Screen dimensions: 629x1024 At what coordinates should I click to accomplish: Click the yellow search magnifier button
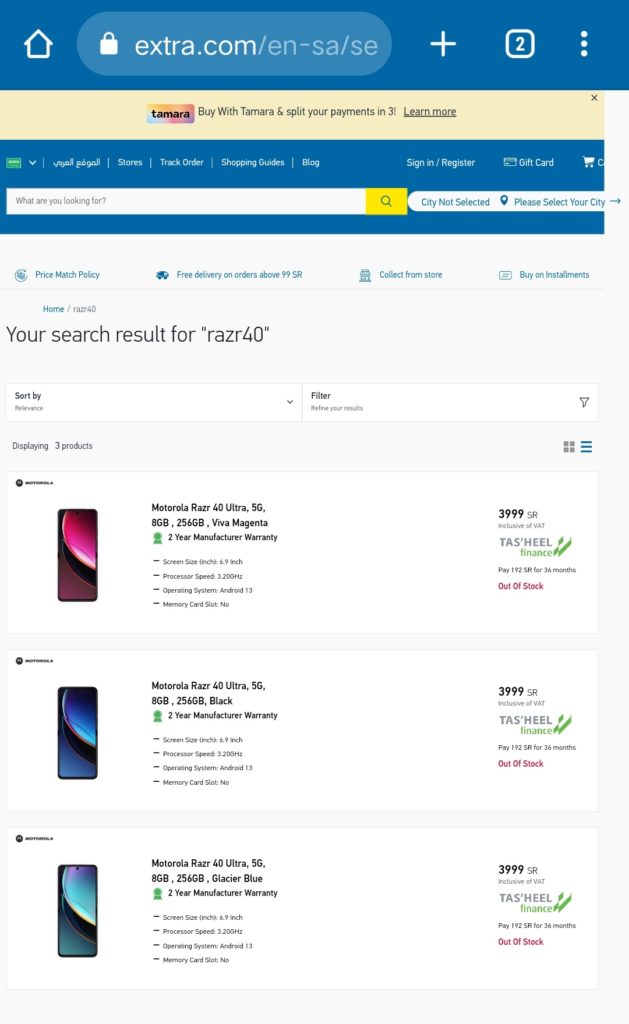tap(386, 201)
